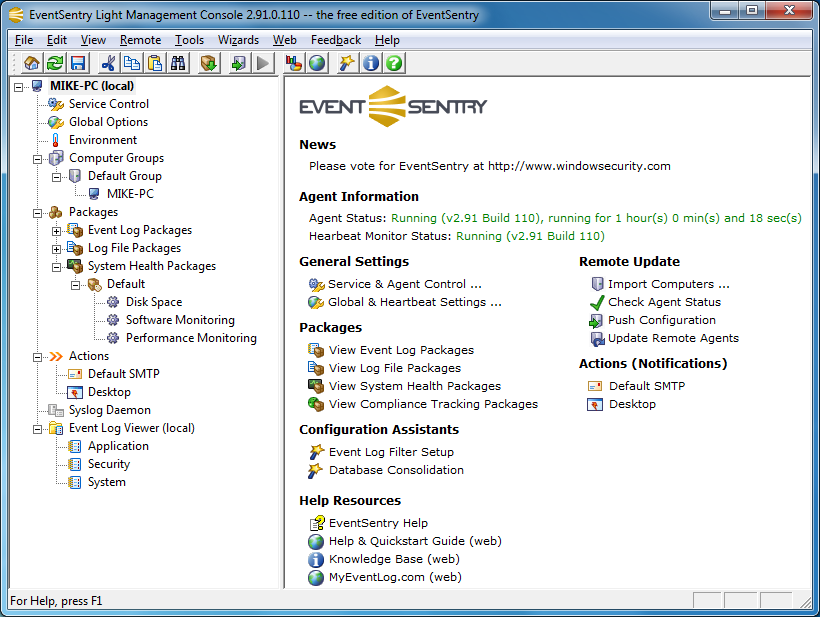Image resolution: width=820 pixels, height=617 pixels.
Task: Click the binoculars Find toolbar icon
Action: point(178,63)
